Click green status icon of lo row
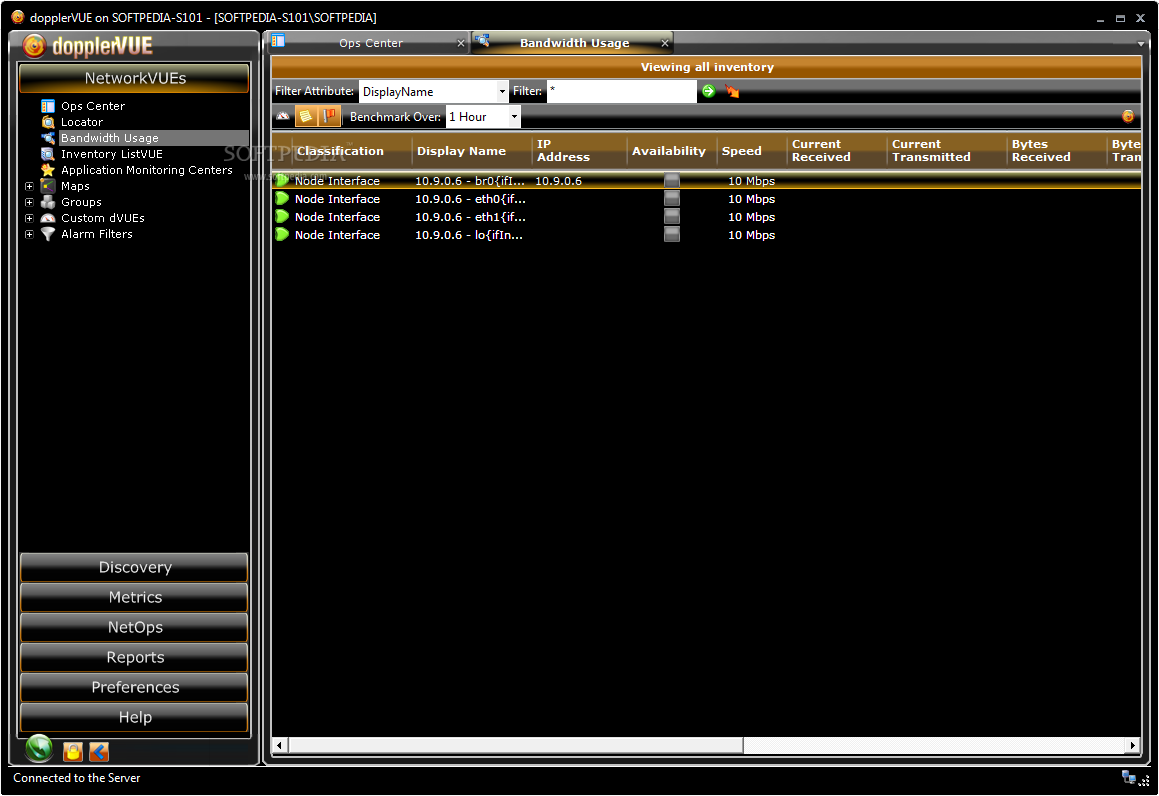 [x=282, y=234]
